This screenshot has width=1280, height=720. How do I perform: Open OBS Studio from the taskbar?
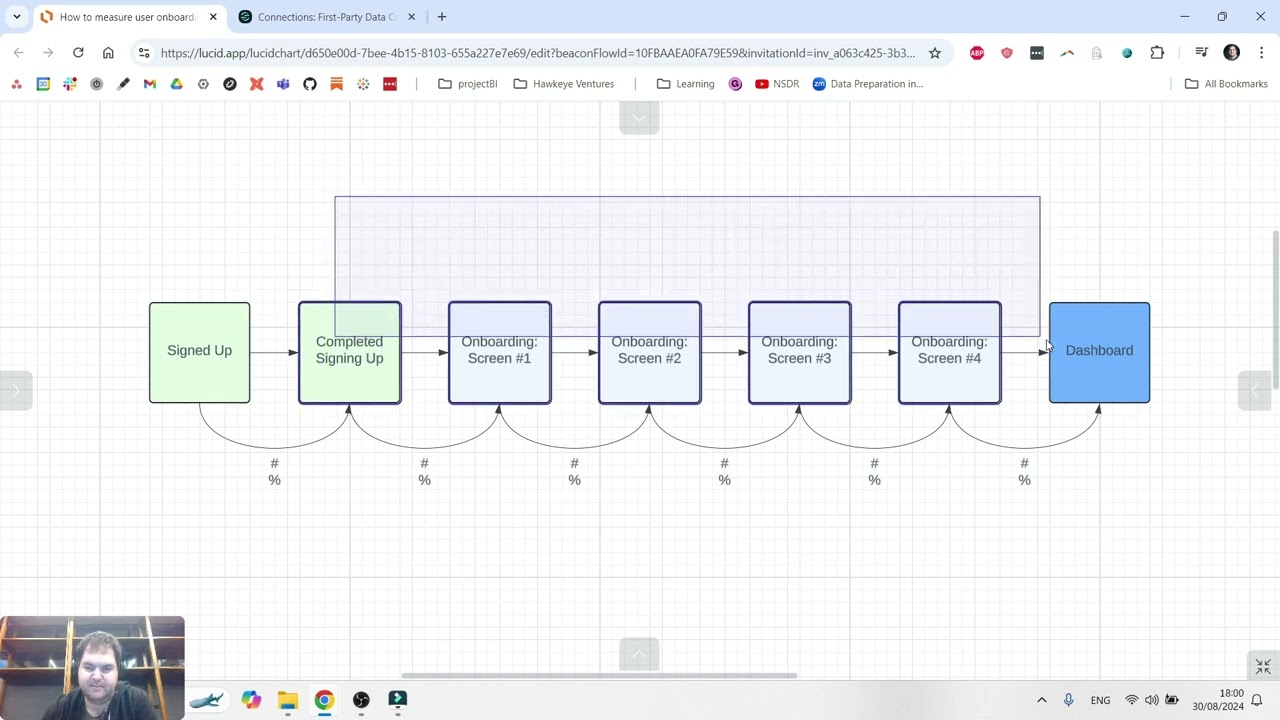click(361, 700)
